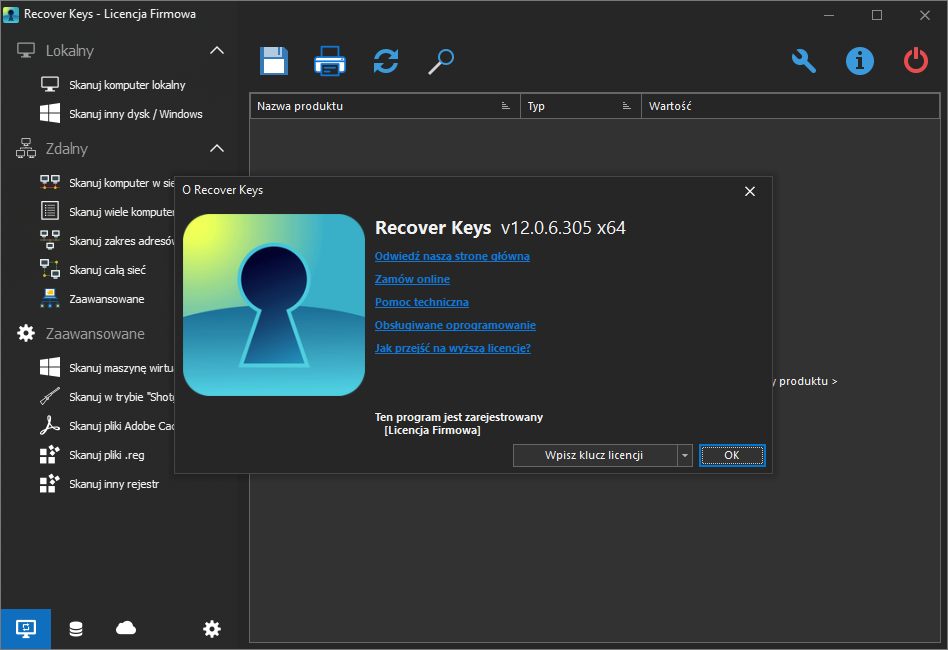Click the computer icon beside remote Zaawansowane item

tap(50, 298)
